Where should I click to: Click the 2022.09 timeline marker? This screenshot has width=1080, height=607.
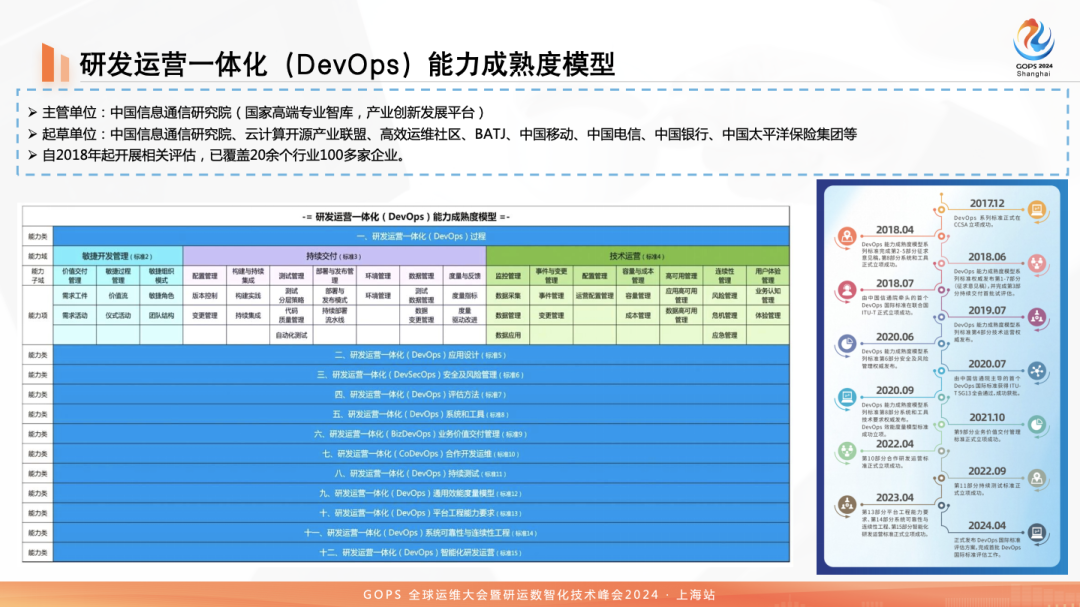990,470
